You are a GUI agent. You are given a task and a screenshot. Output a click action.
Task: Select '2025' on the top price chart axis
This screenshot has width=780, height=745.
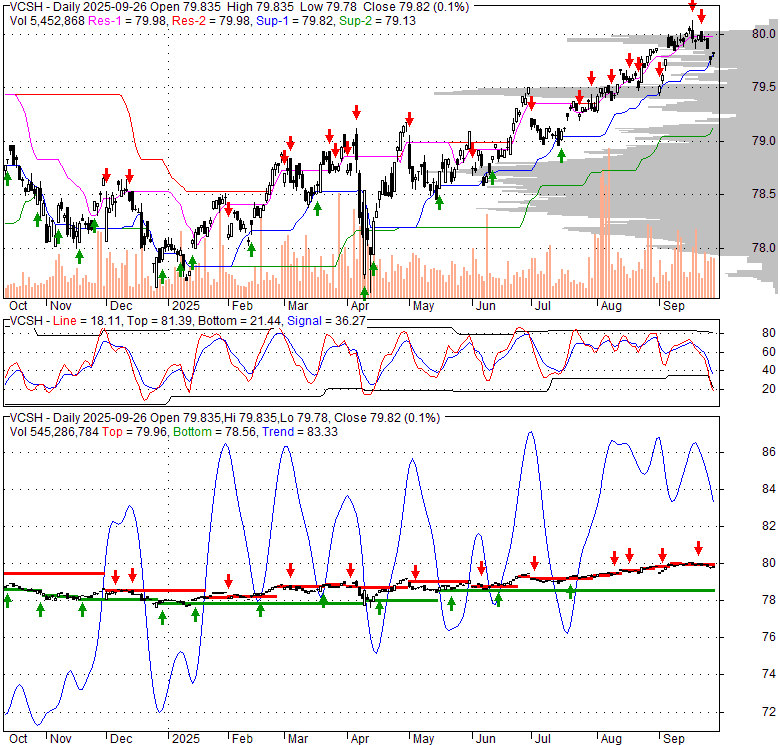(x=186, y=306)
